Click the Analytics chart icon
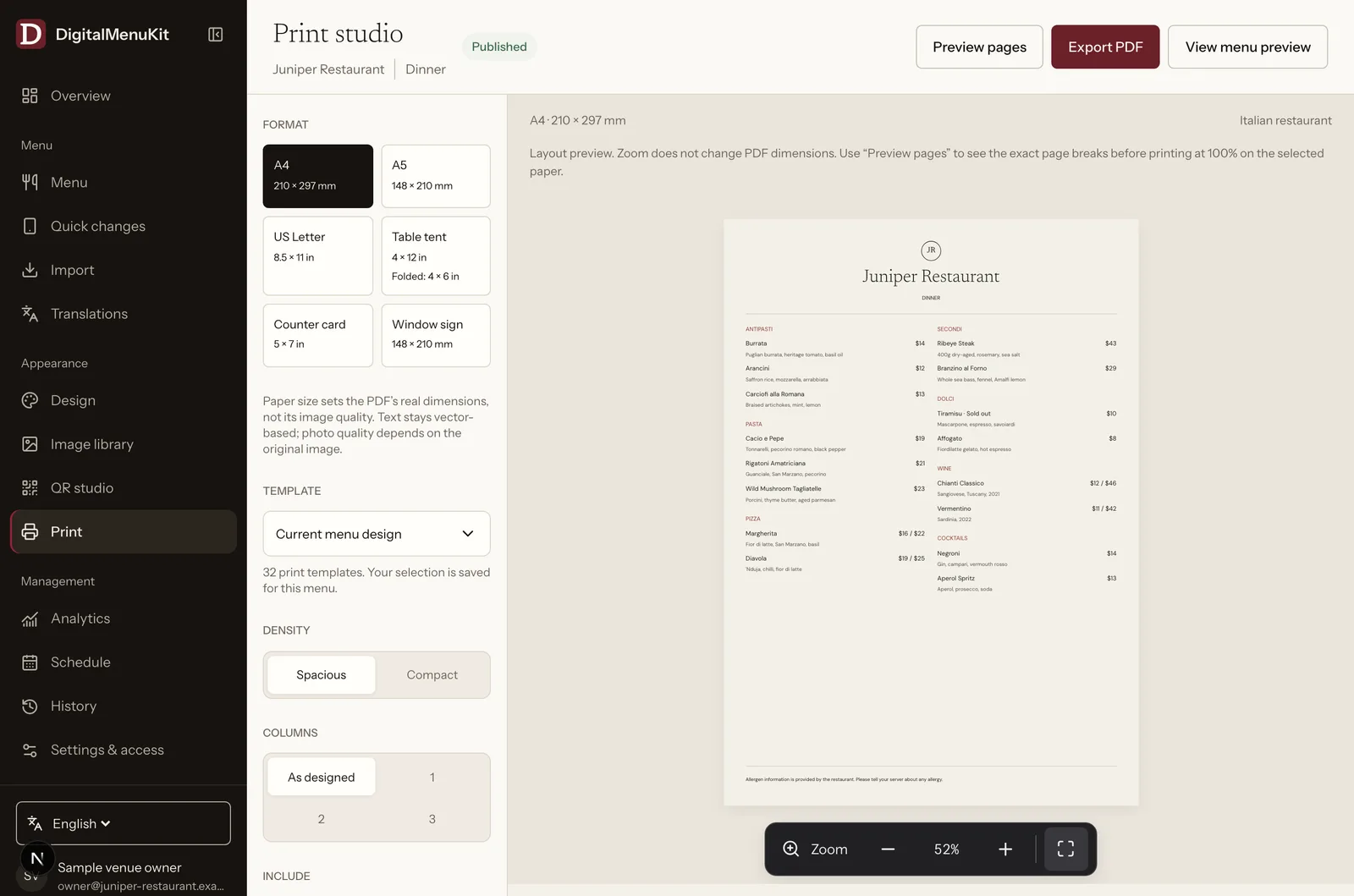Viewport: 1354px width, 896px height. pos(30,618)
